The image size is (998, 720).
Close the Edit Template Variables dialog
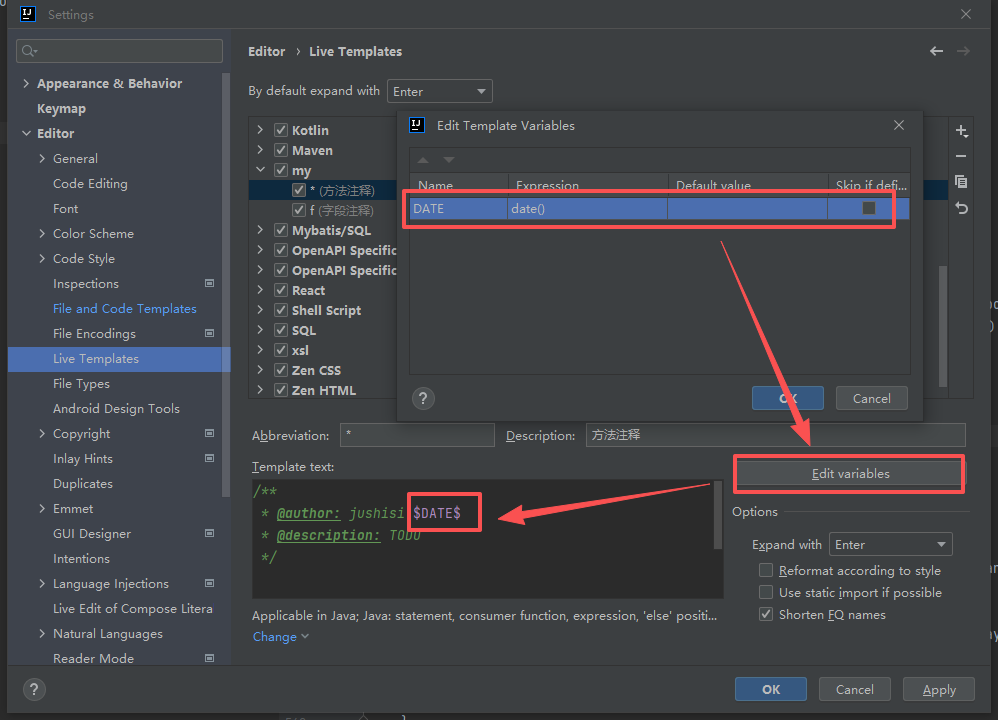(899, 125)
